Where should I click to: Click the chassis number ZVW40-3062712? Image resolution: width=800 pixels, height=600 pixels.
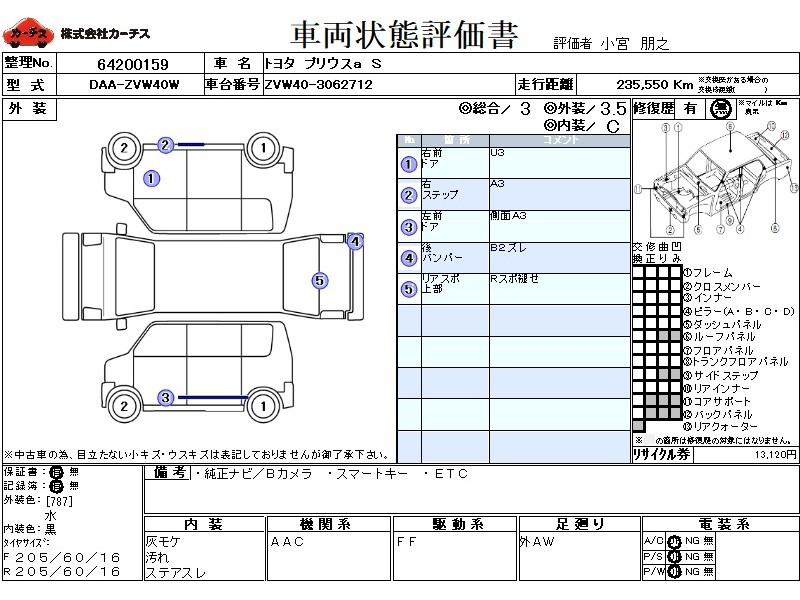[318, 85]
